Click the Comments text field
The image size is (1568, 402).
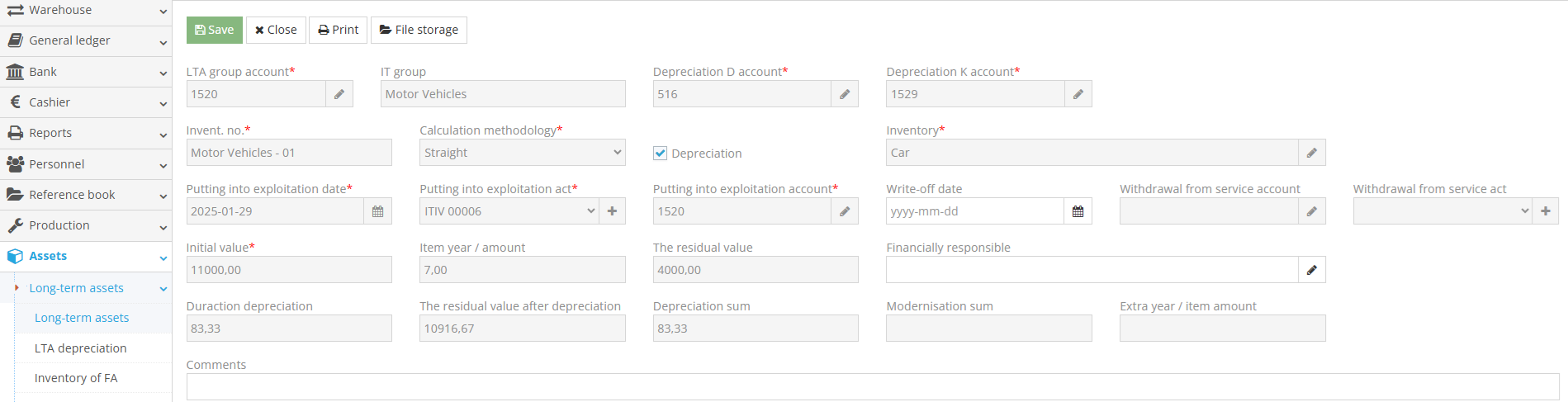(x=872, y=386)
